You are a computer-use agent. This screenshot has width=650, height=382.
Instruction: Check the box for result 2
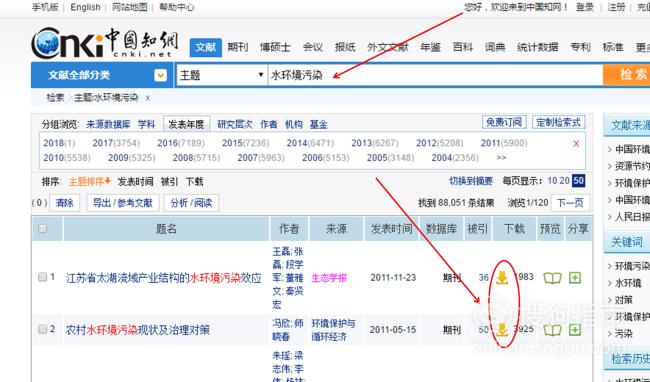(42, 329)
